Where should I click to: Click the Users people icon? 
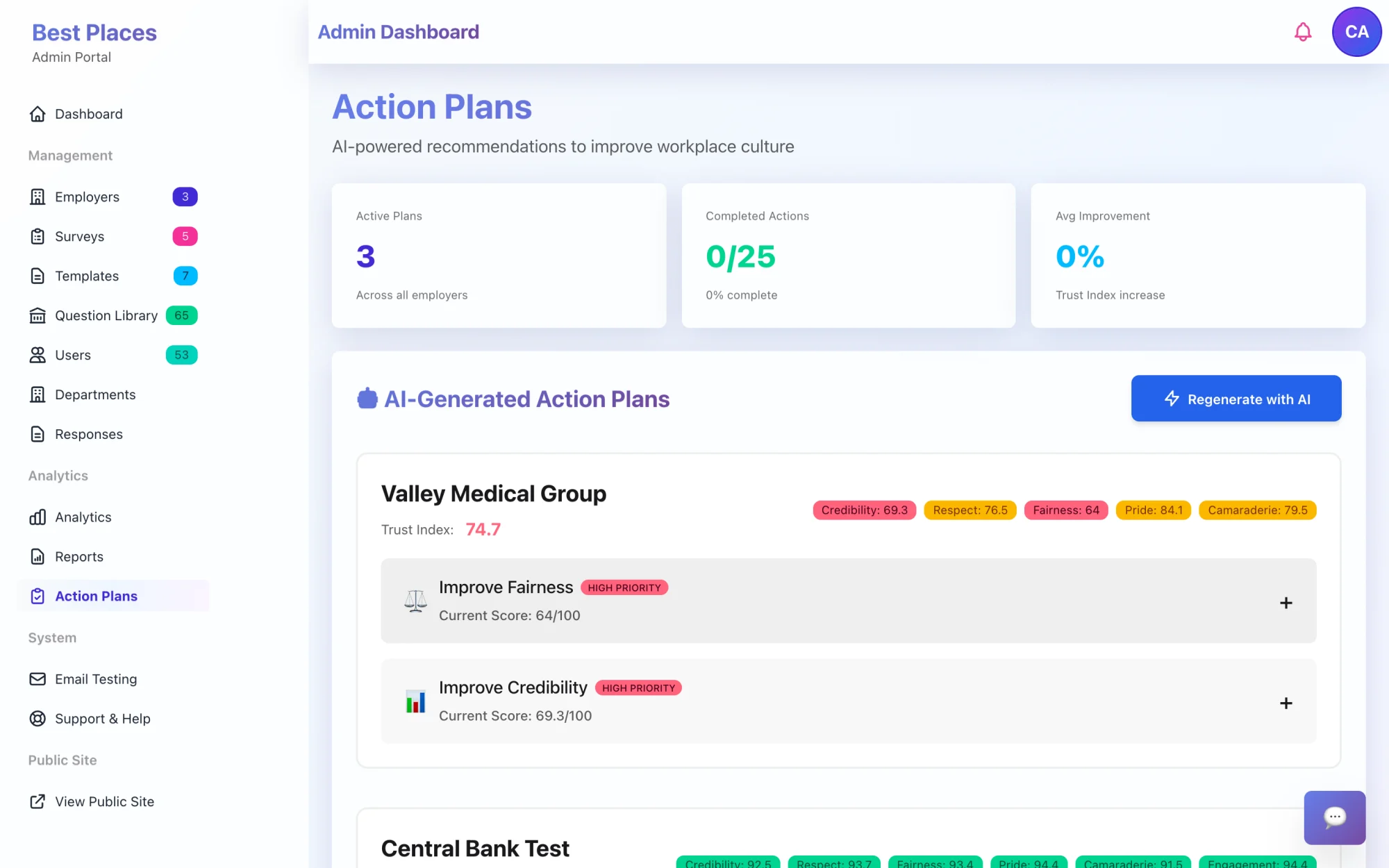tap(38, 356)
